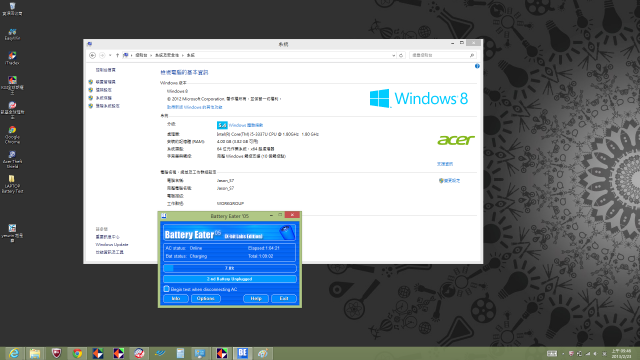Select the Recycle Bin desktop icon

(x=12, y=9)
